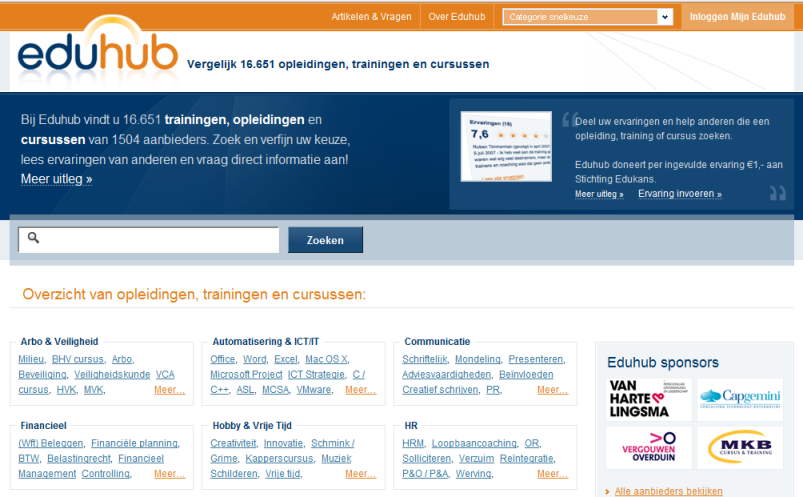Click the Zoeken button
Viewport: 803px width, 497px height.
[x=325, y=240]
